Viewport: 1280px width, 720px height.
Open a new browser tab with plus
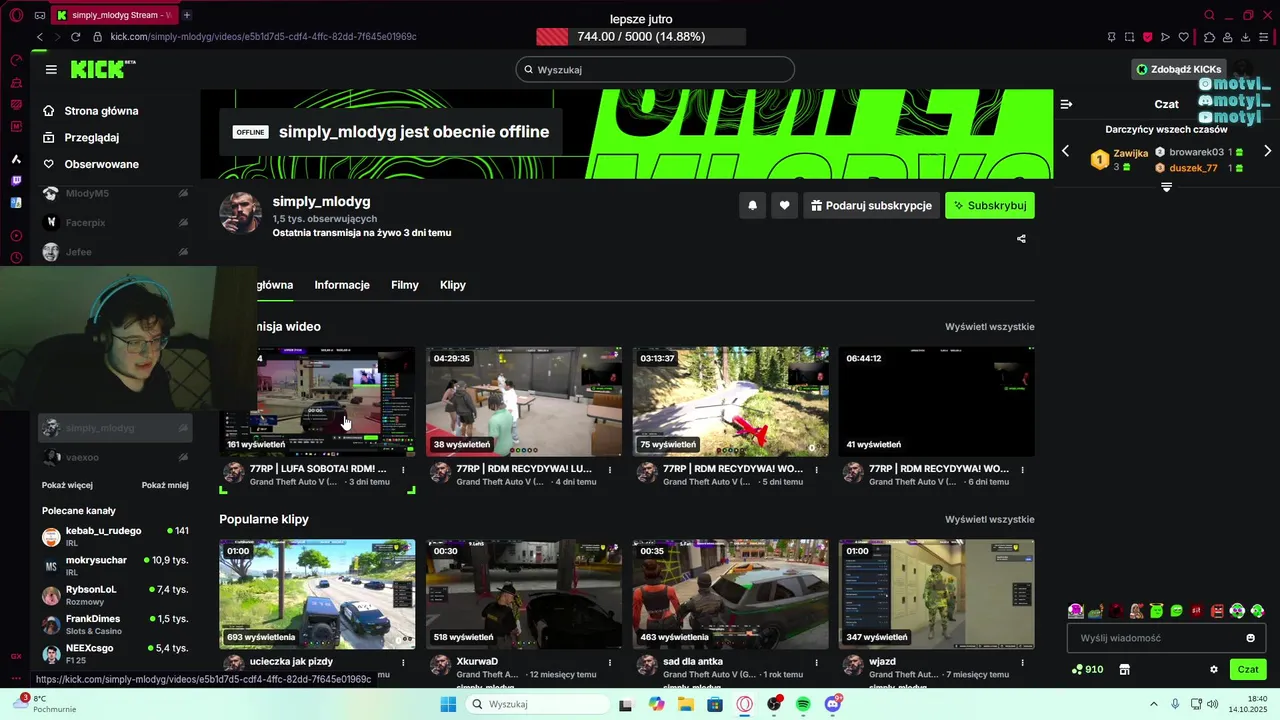(x=186, y=15)
